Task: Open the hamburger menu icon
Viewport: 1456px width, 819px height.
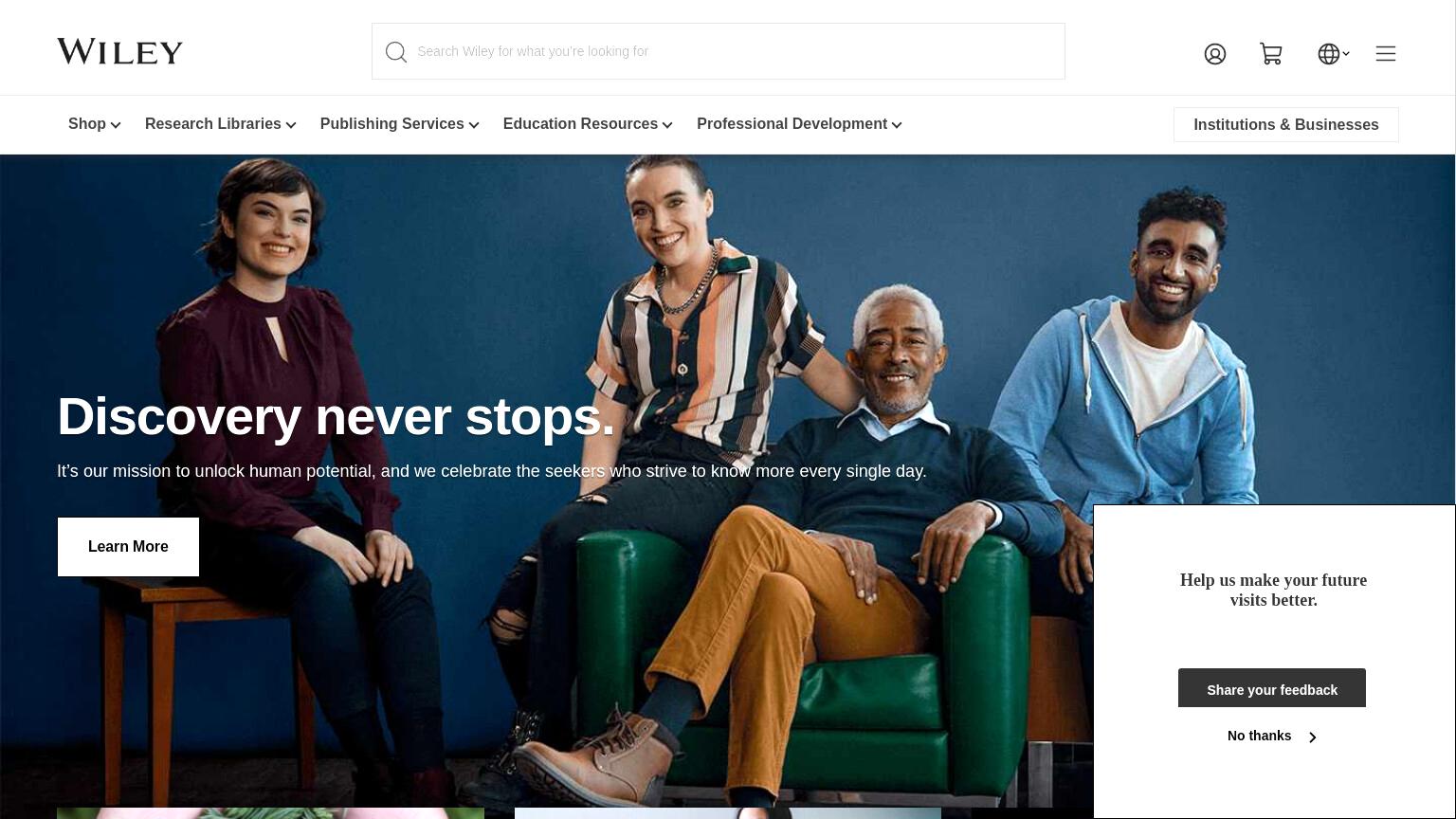Action: [1386, 54]
